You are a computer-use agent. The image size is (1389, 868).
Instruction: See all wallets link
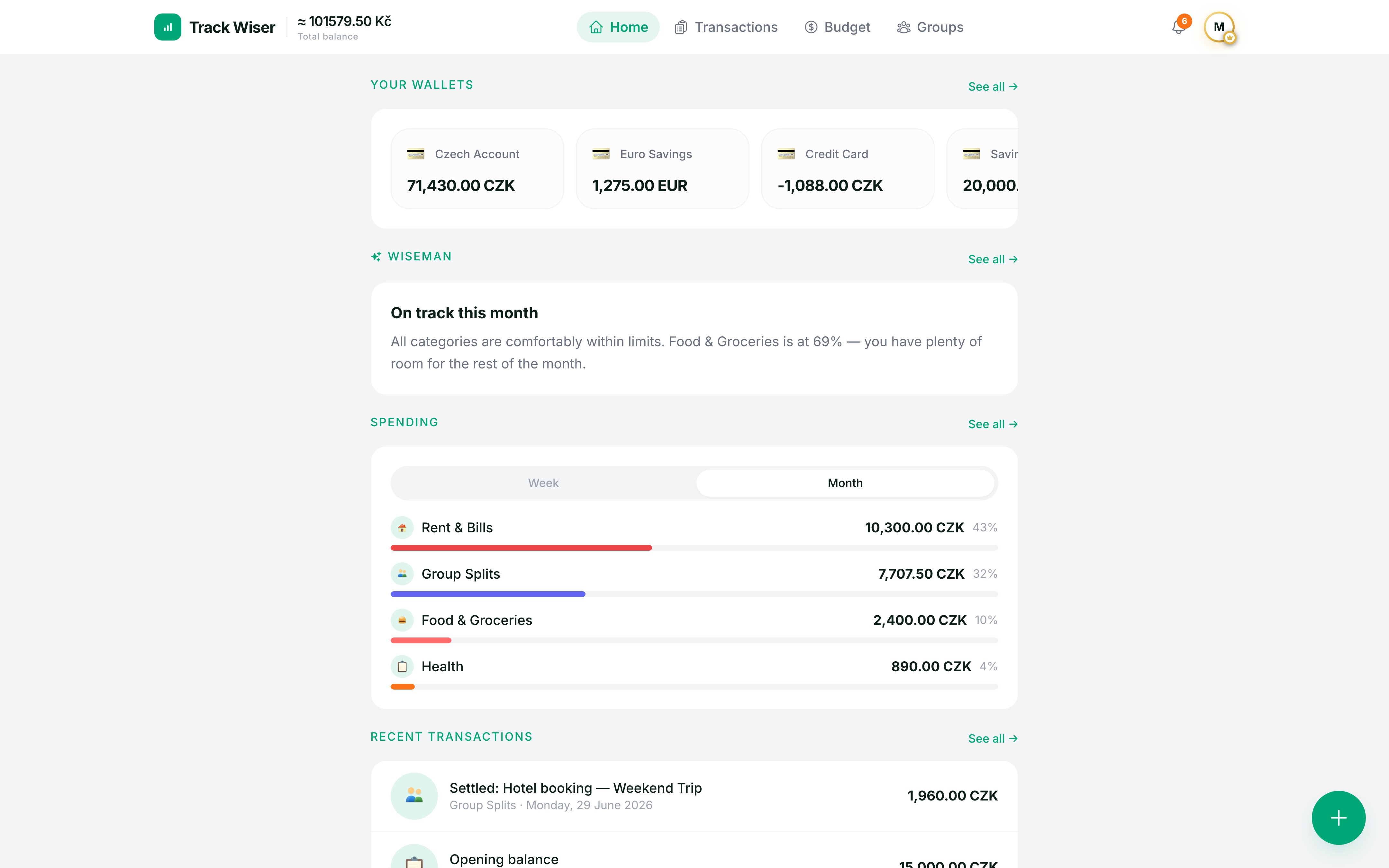tap(993, 87)
